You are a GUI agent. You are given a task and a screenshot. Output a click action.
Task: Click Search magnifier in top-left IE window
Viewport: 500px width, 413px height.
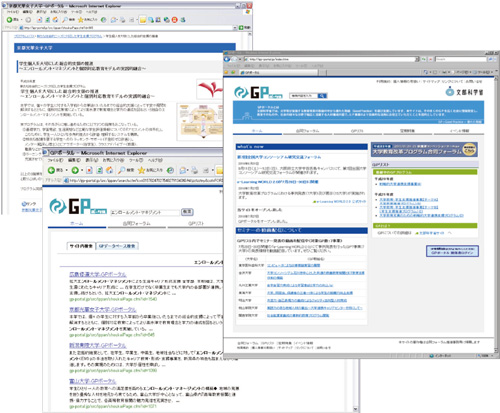tap(65, 20)
